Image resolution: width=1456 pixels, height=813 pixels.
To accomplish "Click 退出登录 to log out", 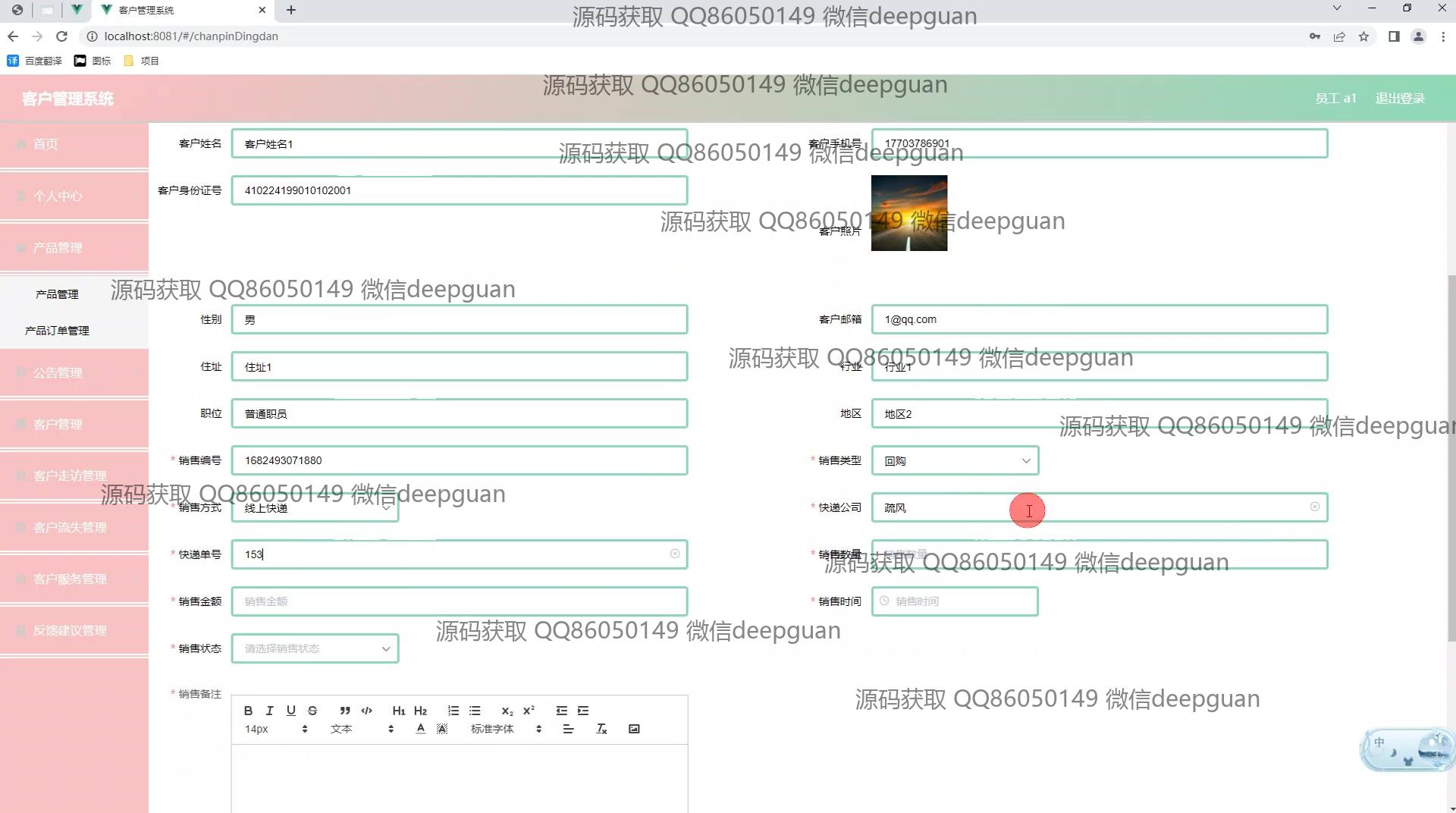I will pos(1400,99).
